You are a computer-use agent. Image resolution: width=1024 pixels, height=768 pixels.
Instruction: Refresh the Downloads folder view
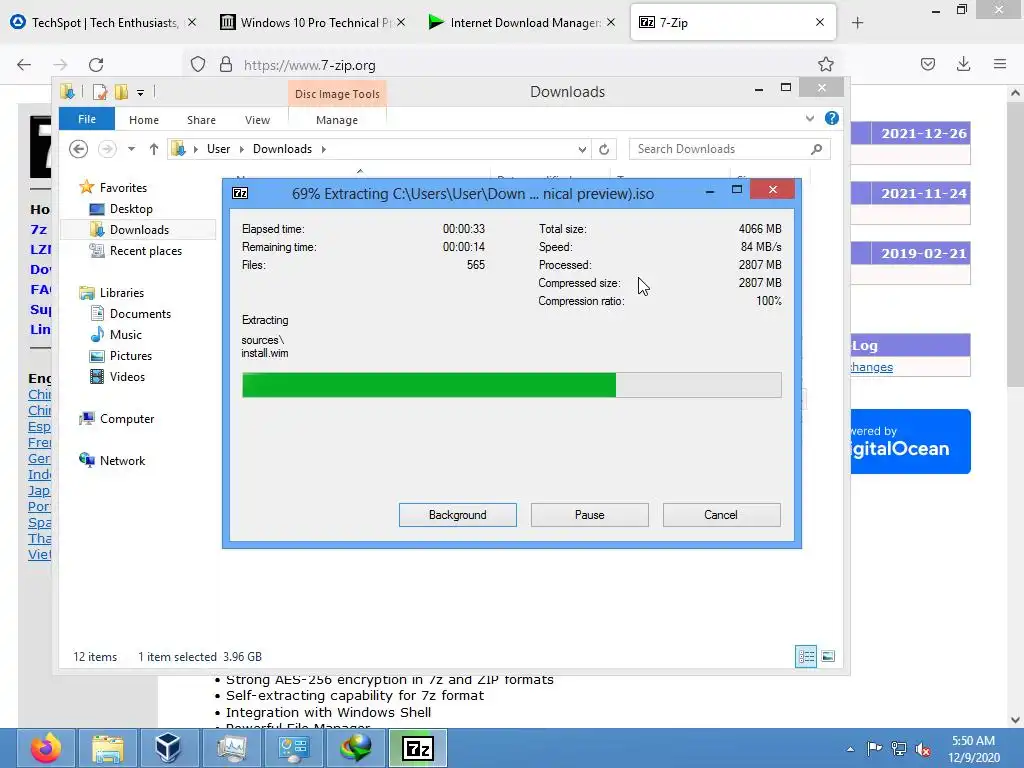click(604, 150)
